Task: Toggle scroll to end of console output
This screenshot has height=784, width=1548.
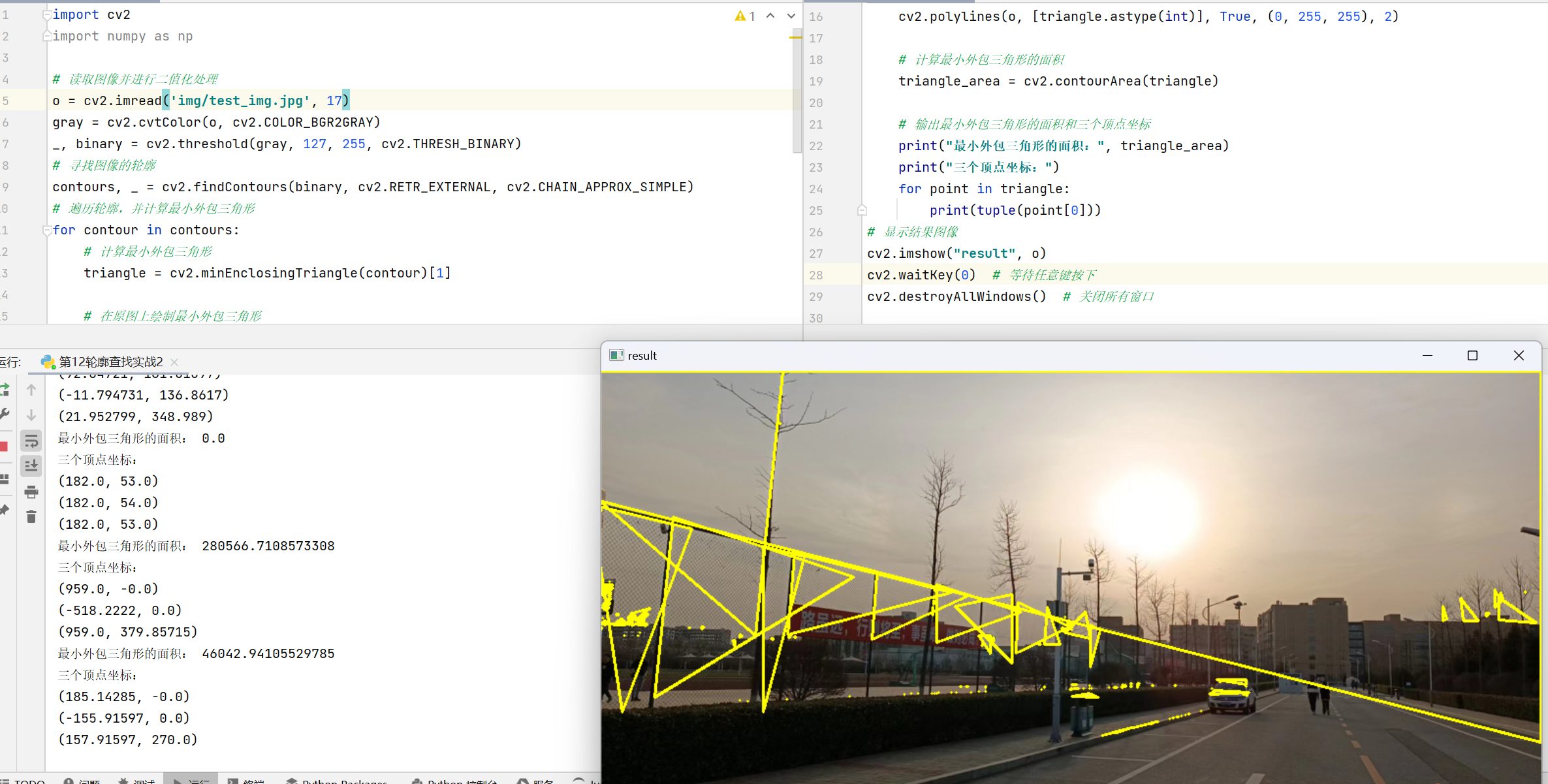Action: (31, 466)
